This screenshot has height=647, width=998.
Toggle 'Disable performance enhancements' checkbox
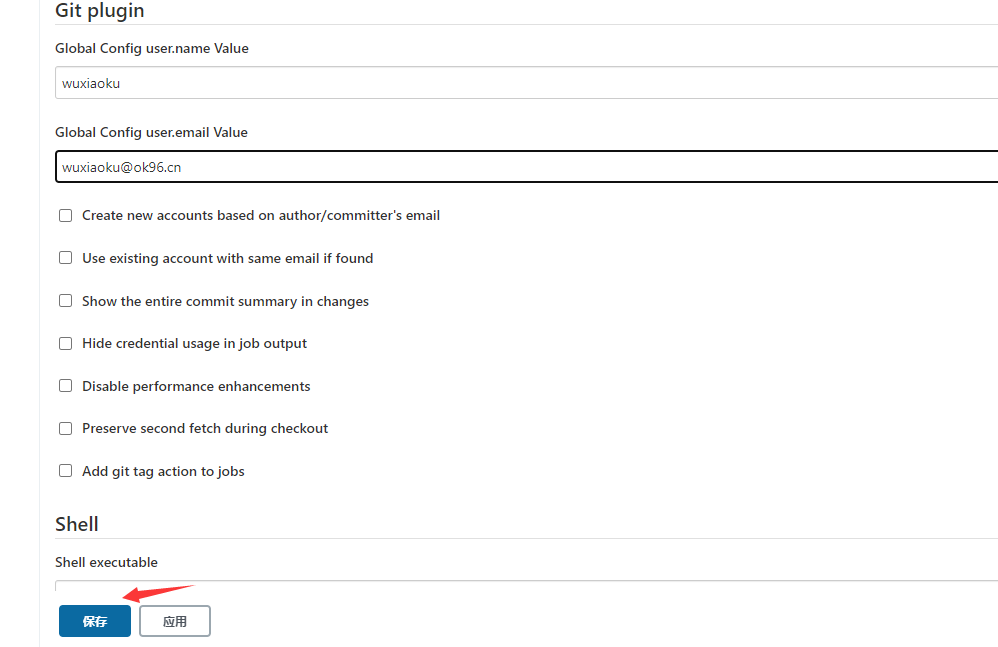tap(66, 386)
